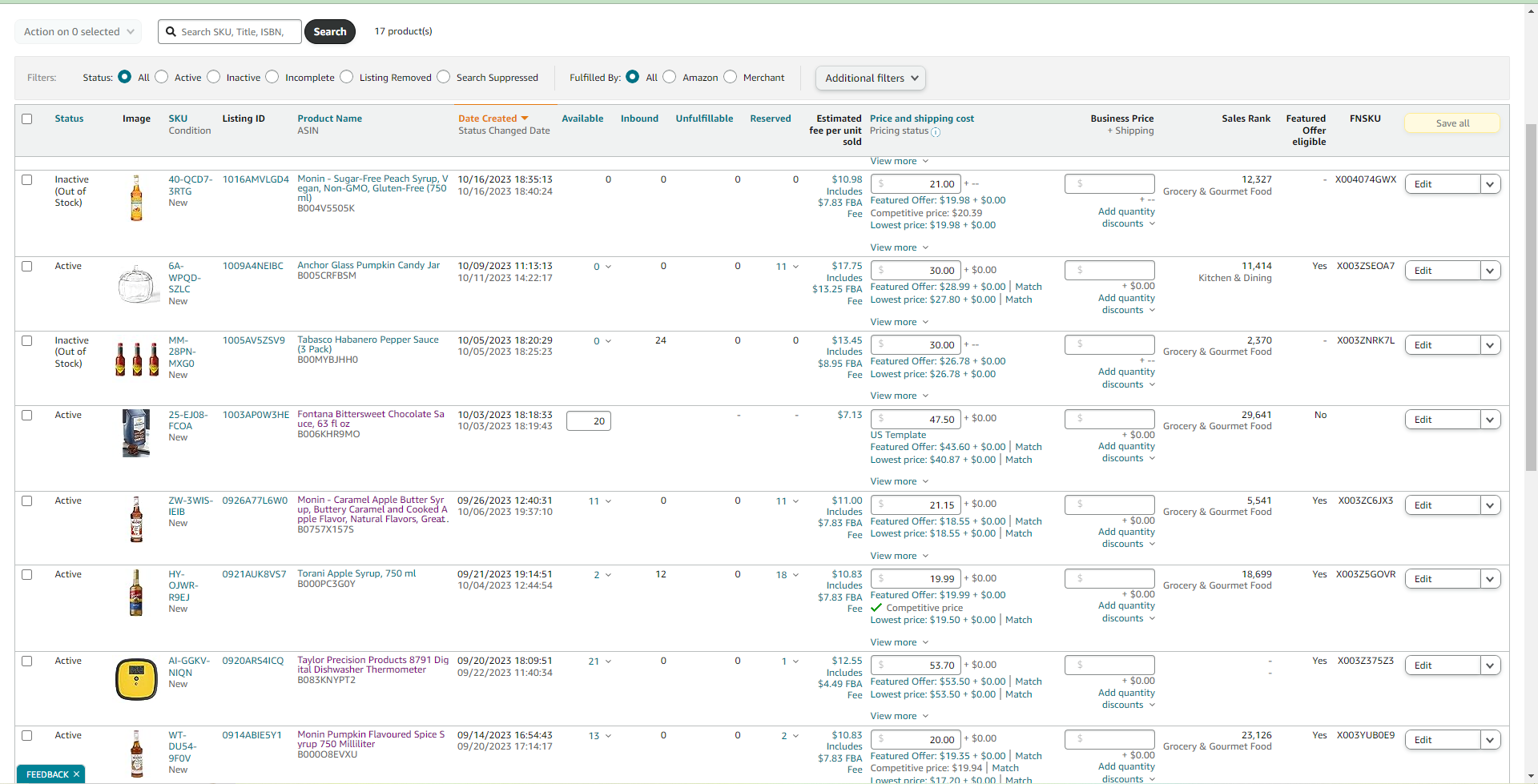This screenshot has width=1538, height=784.
Task: Open the Tabasco Habanero Pepper Sauce product link
Action: click(x=368, y=344)
